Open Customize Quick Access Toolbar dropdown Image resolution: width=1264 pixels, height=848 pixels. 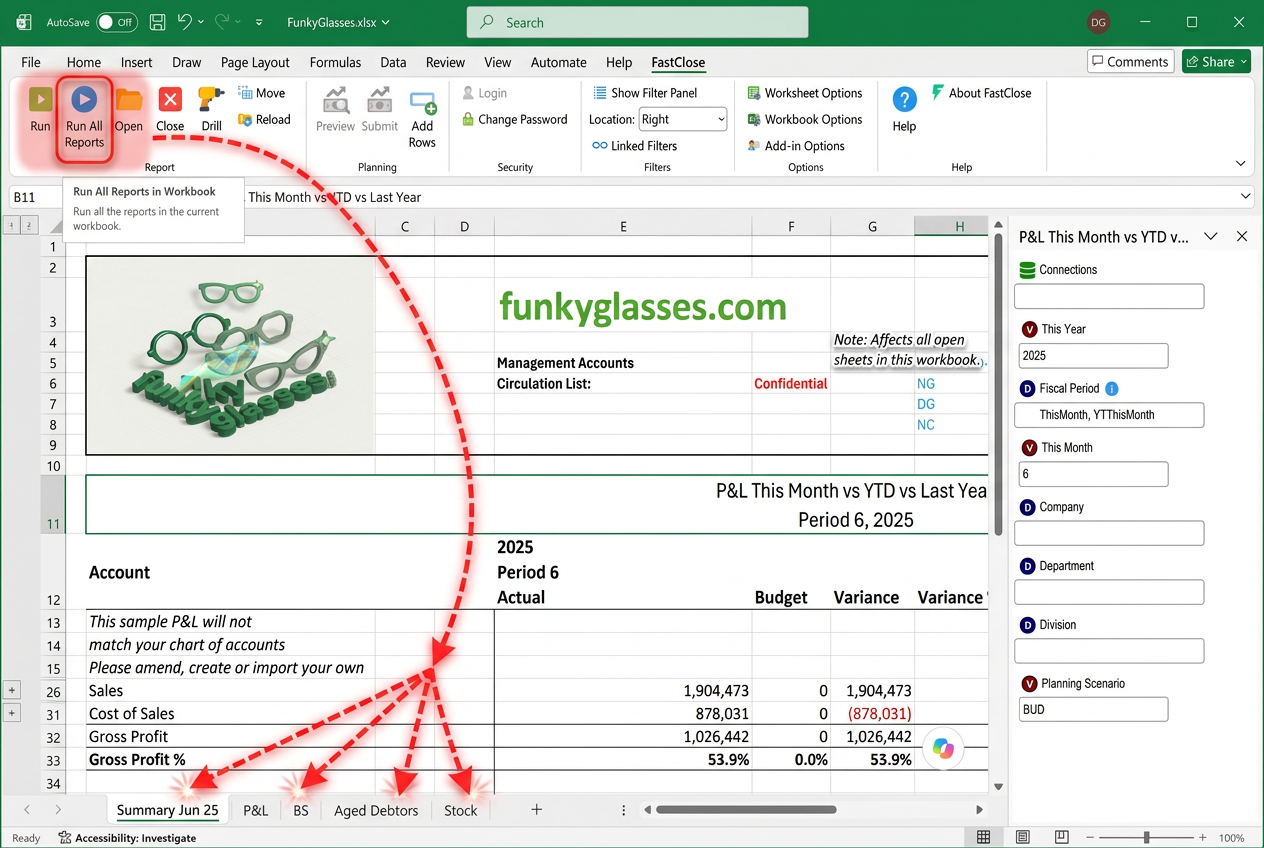point(260,22)
